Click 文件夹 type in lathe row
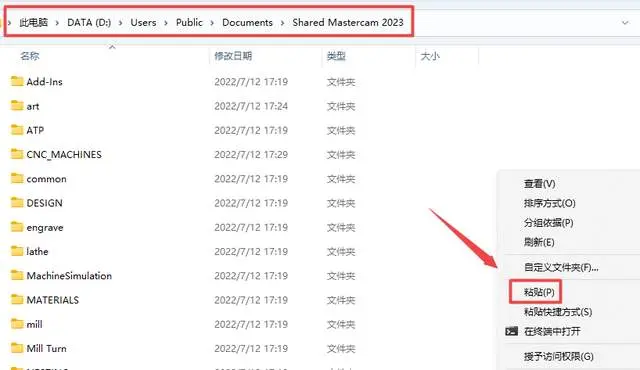 (x=341, y=252)
